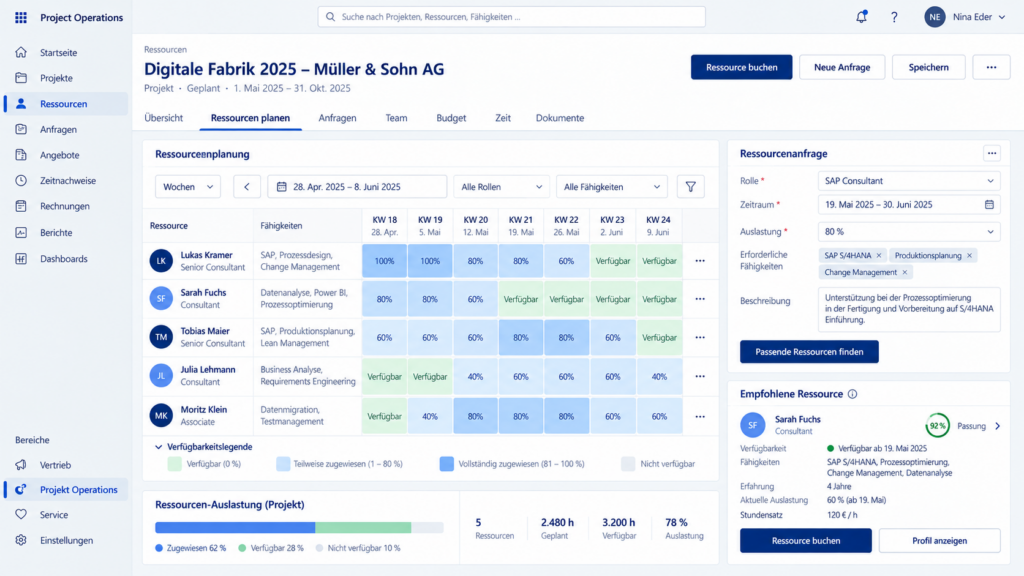Open row options for Lukas Kramer
1024x576 pixels.
coord(700,261)
